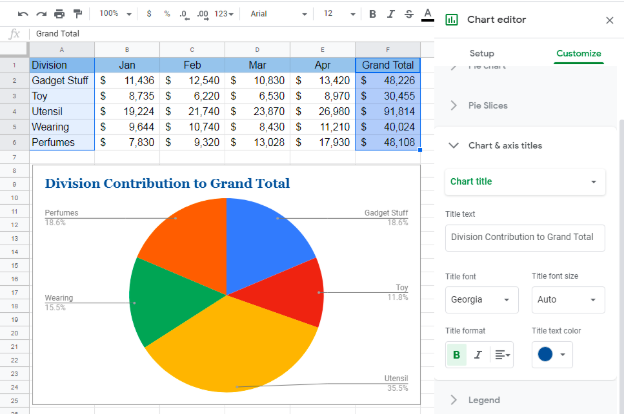
Task: Click the formula bar showing Grand Total
Action: tap(233, 34)
